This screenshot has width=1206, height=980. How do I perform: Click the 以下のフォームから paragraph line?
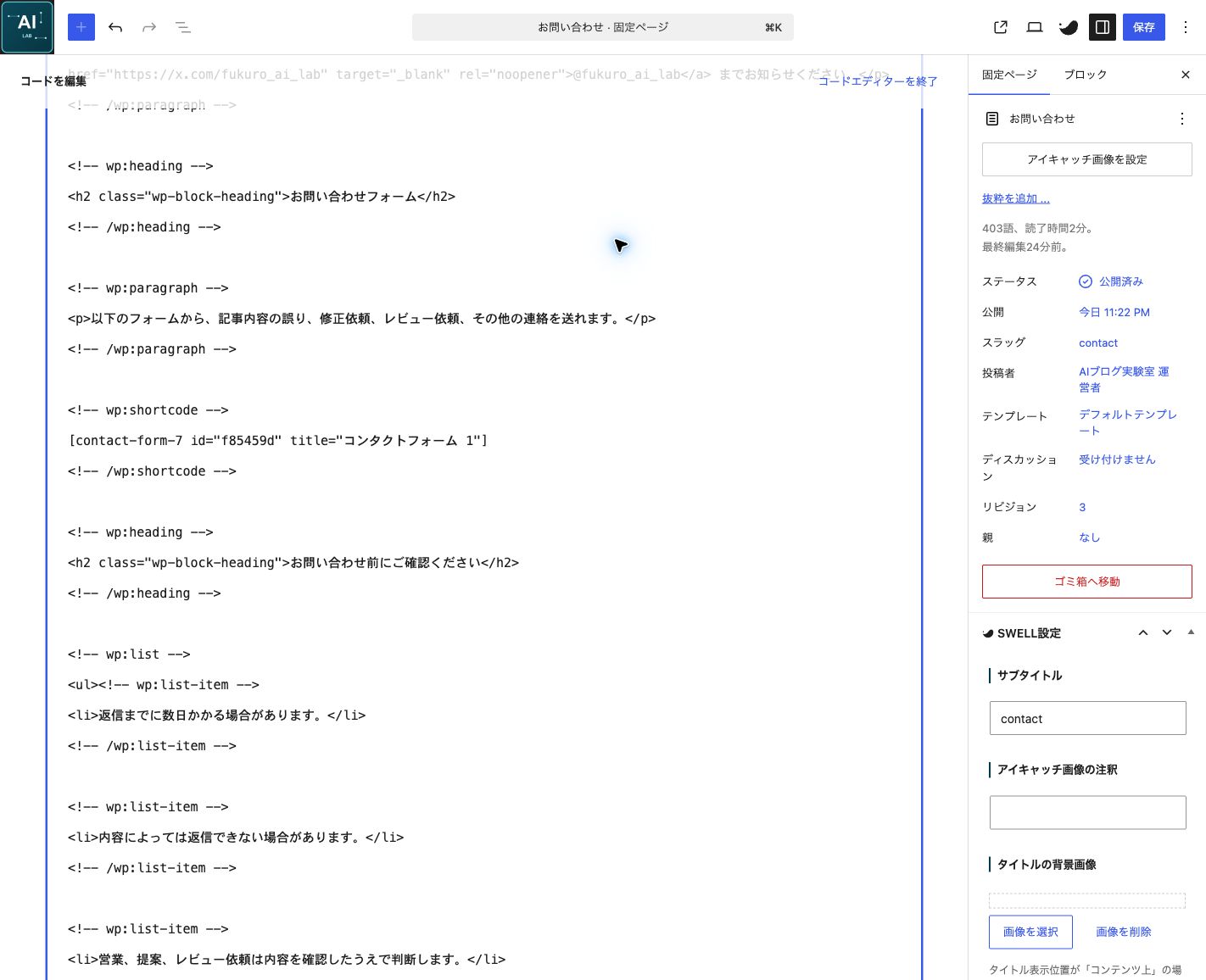[362, 319]
